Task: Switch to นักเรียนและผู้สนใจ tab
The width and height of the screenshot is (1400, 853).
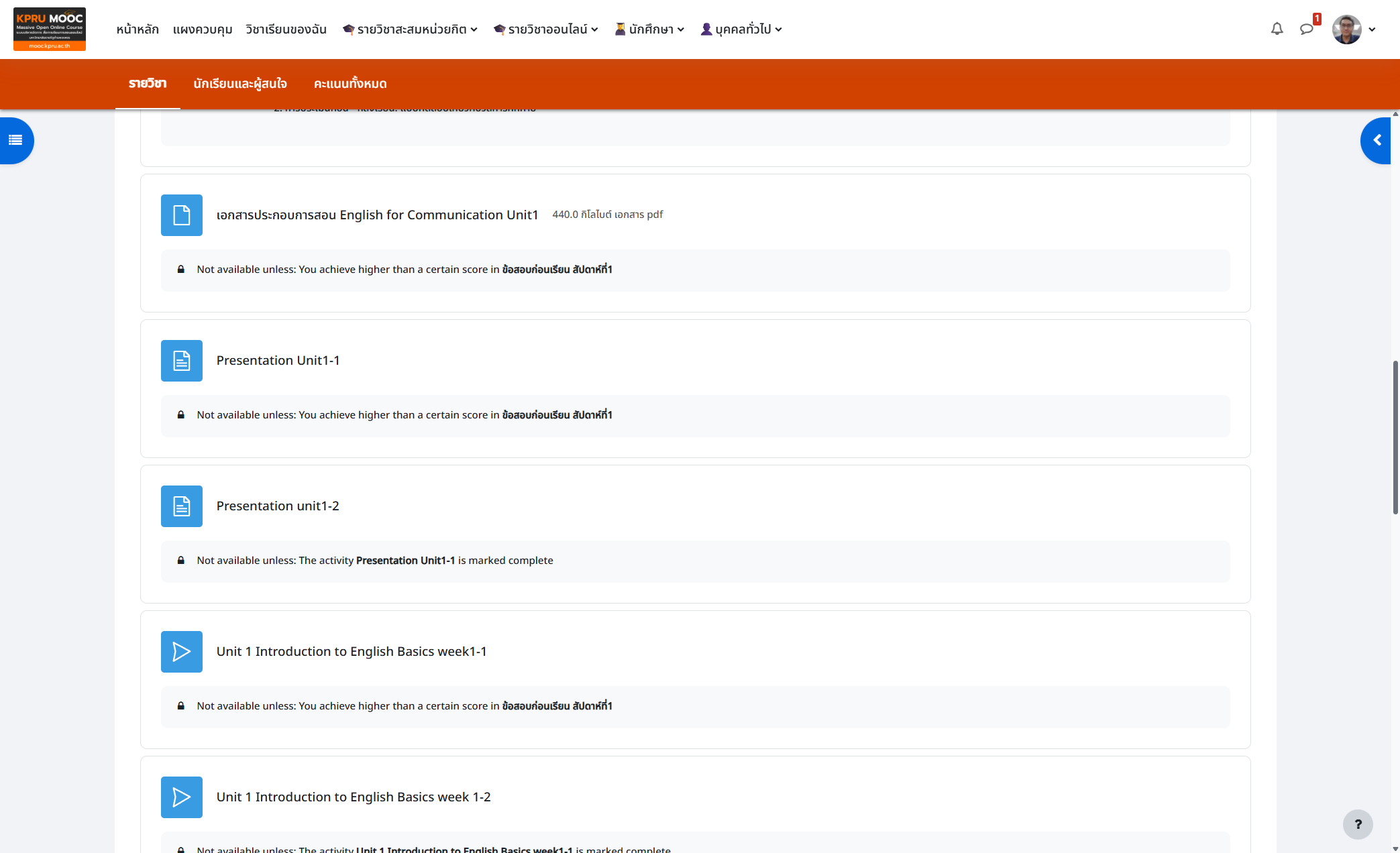Action: coord(240,84)
